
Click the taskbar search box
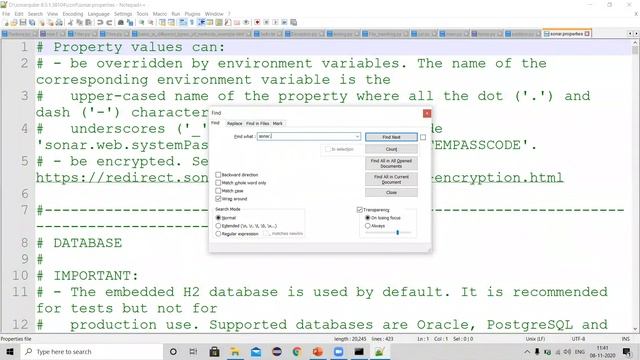91,351
